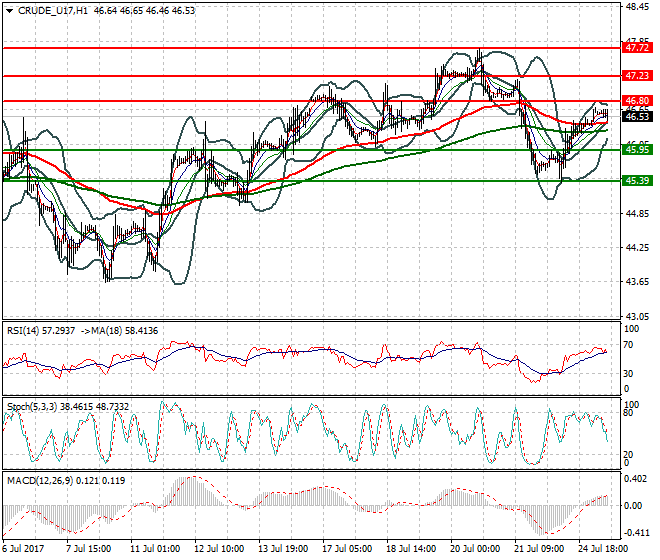
Task: Click the 11 Jul 01:00 time label
Action: pyautogui.click(x=155, y=549)
